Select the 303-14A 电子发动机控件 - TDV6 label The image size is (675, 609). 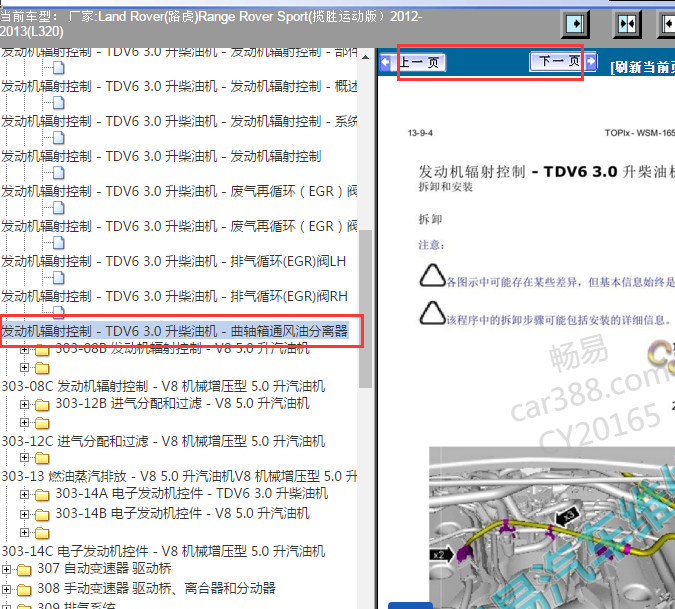pyautogui.click(x=192, y=493)
